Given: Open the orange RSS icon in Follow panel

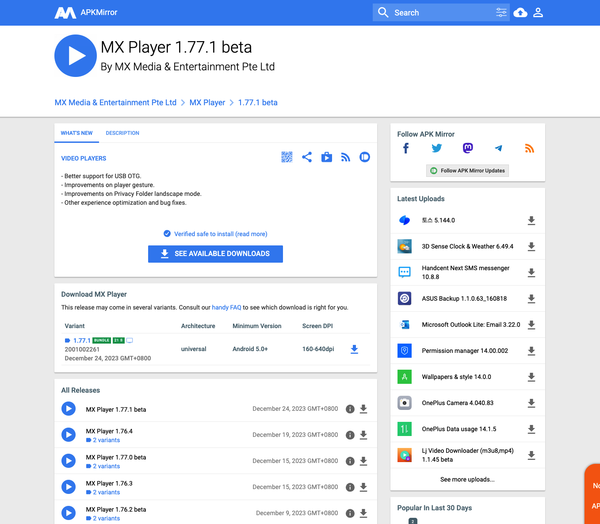Looking at the screenshot, I should [529, 148].
